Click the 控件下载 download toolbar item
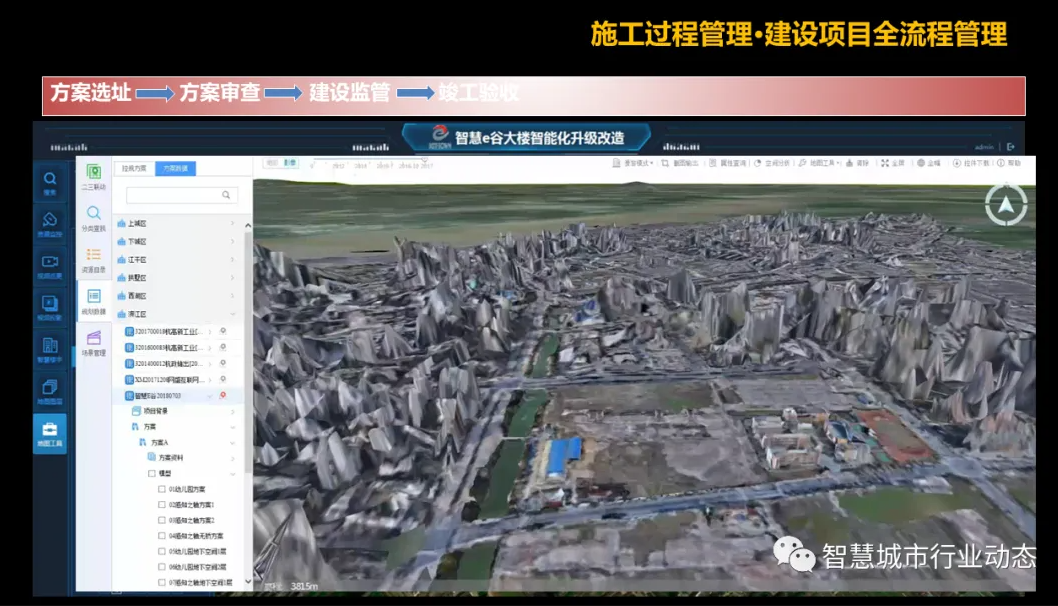This screenshot has height=606, width=1058. [x=971, y=163]
